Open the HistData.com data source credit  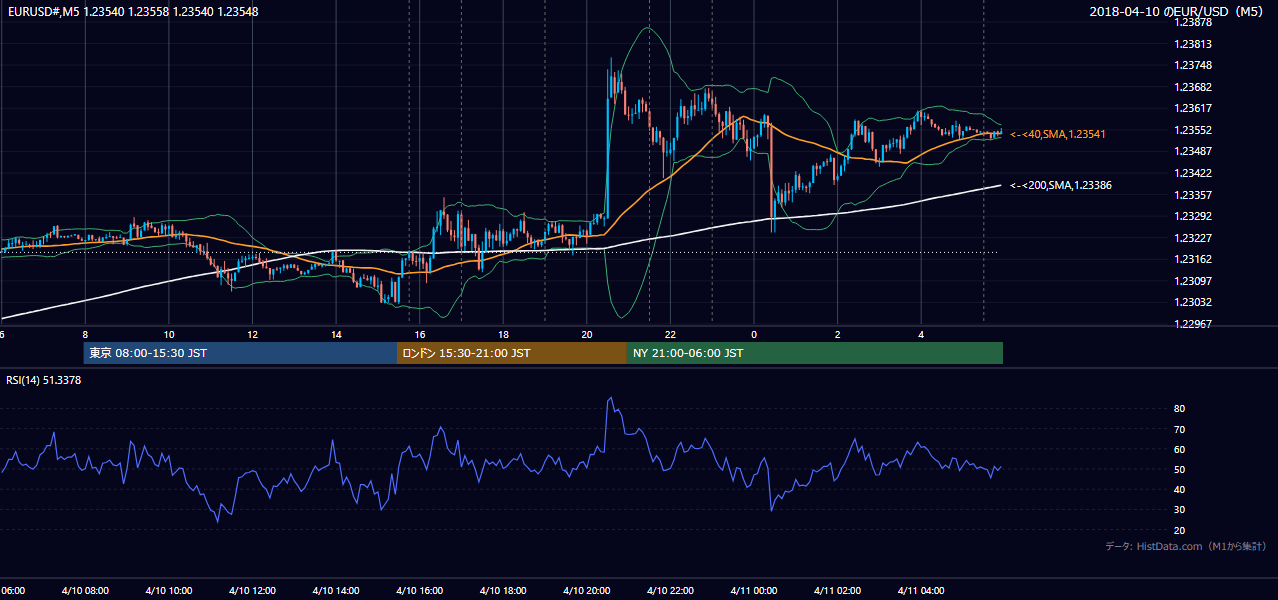pos(1186,546)
